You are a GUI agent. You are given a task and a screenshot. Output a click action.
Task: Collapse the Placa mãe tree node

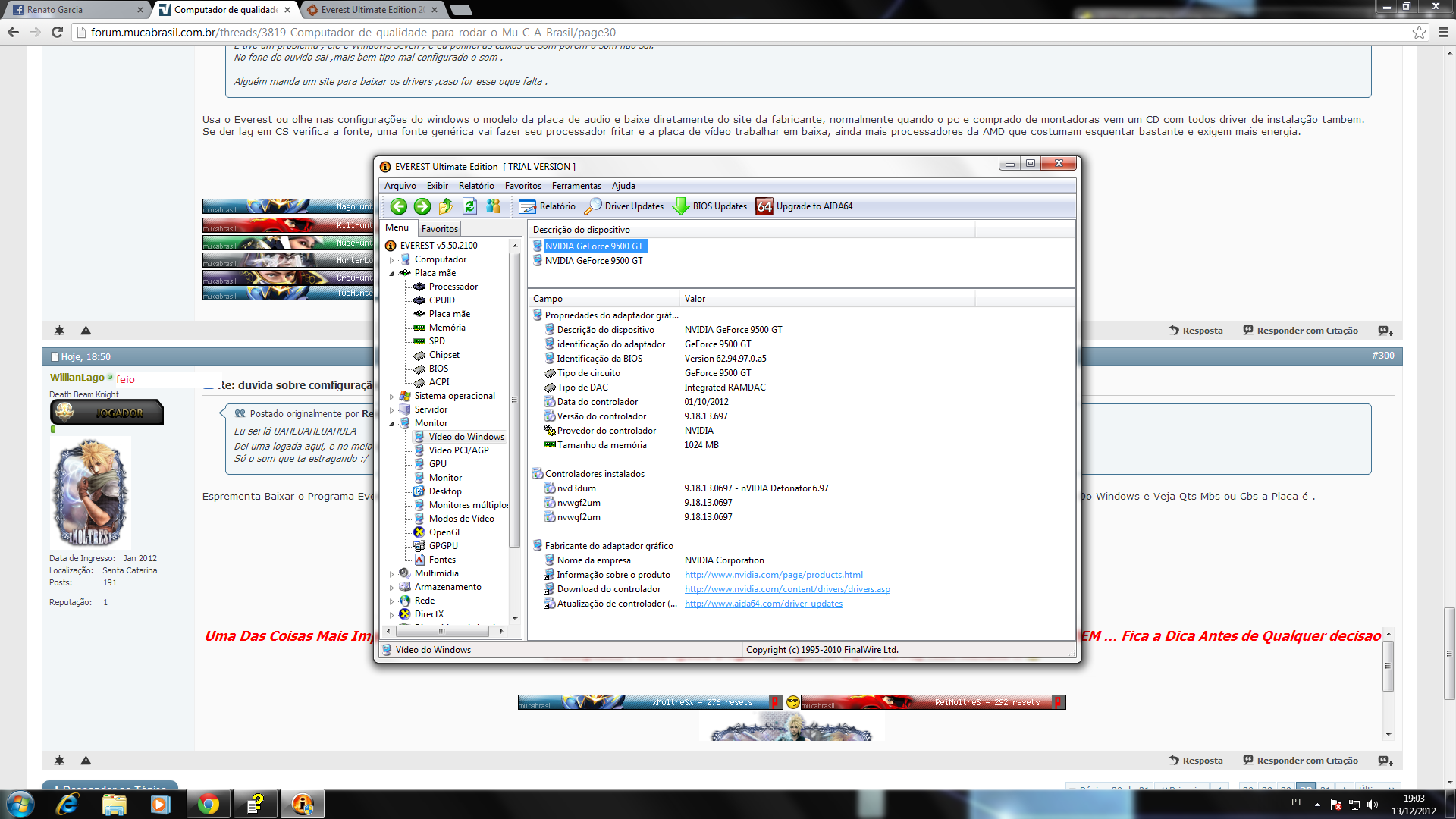click(392, 274)
